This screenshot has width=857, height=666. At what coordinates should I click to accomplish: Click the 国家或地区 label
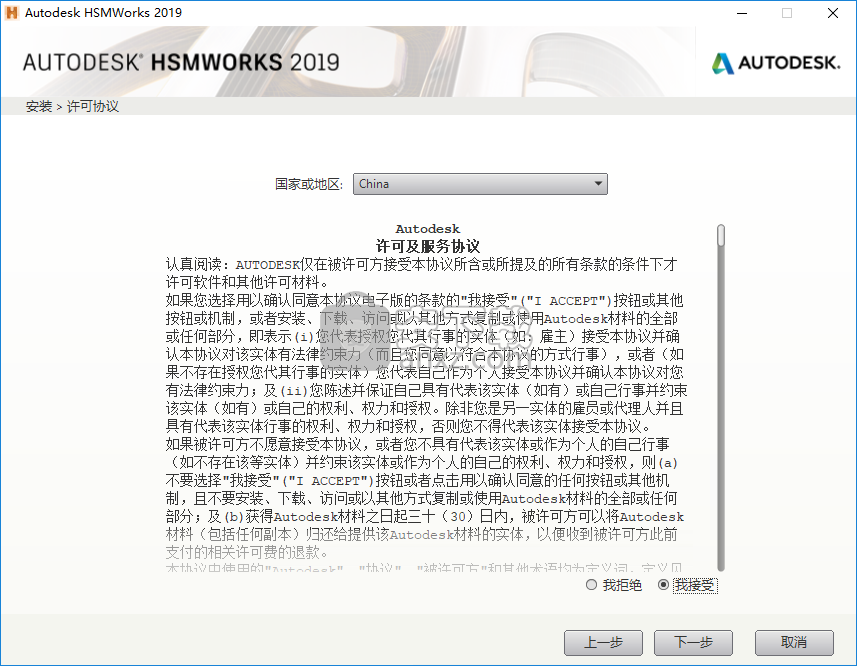pos(309,184)
